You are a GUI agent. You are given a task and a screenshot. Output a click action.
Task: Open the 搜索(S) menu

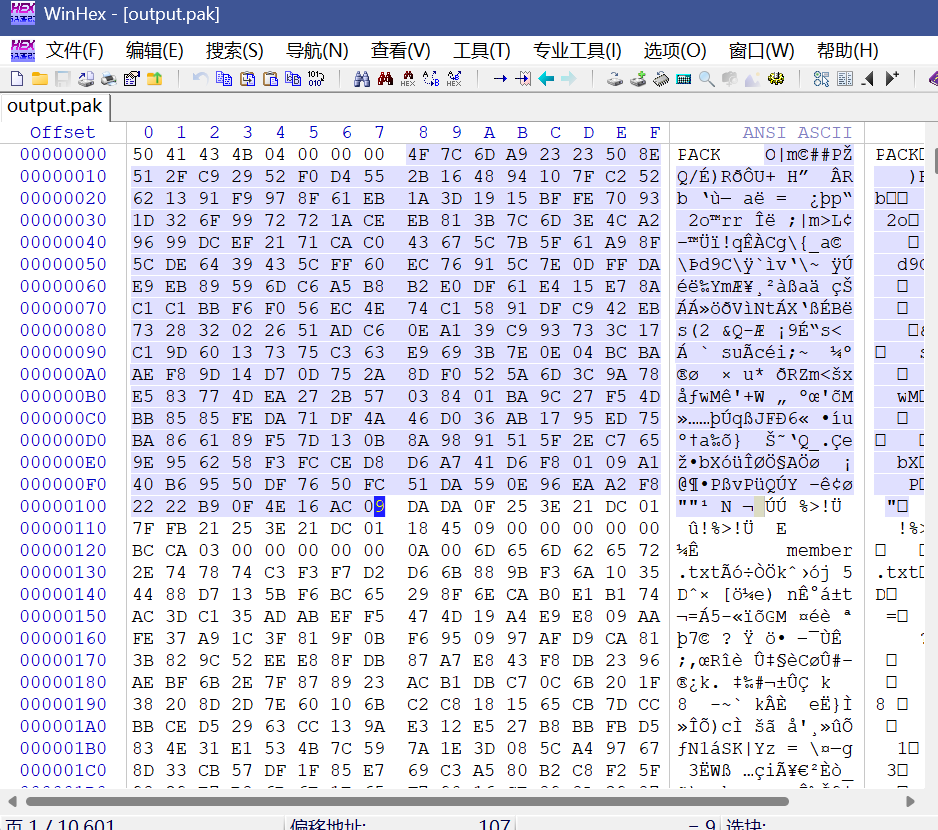tap(234, 51)
